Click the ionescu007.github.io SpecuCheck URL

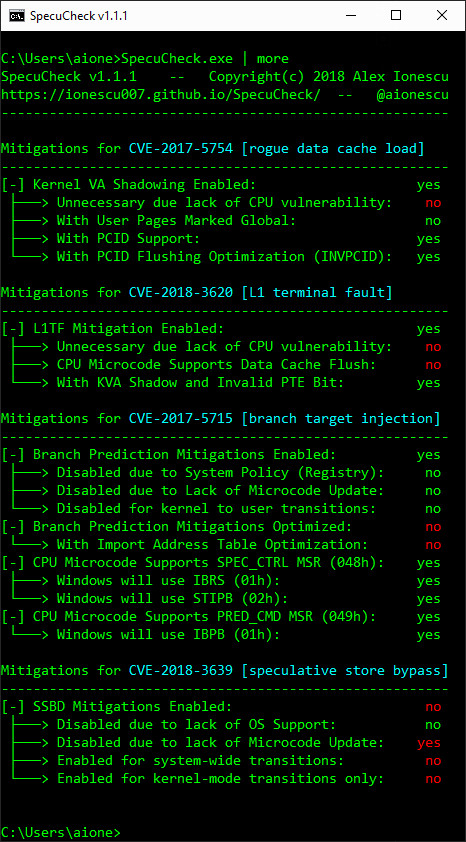(x=161, y=95)
